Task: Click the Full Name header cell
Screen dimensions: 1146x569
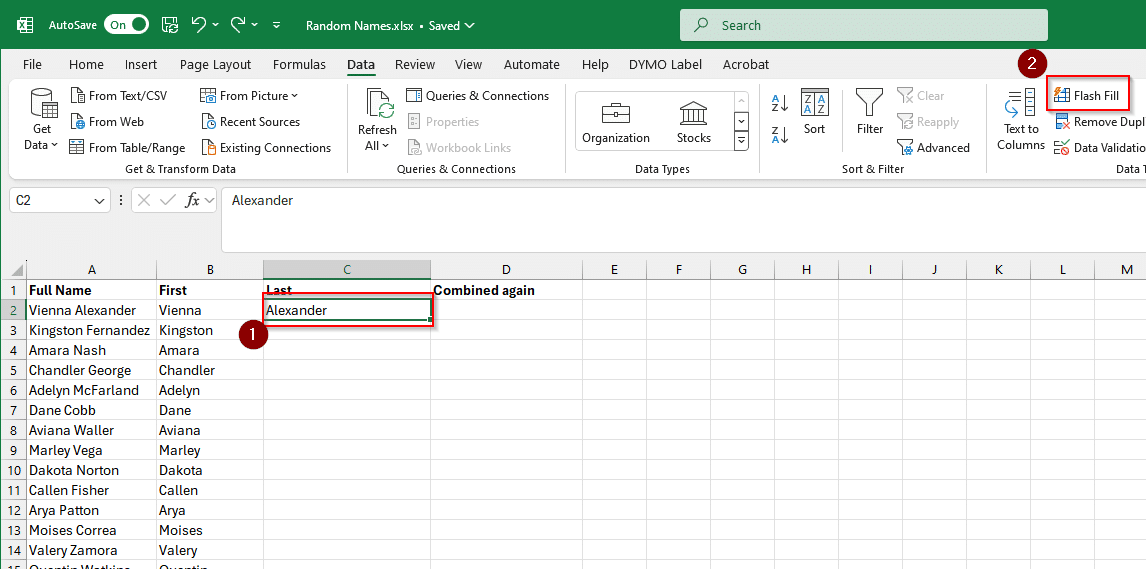Action: [x=91, y=290]
